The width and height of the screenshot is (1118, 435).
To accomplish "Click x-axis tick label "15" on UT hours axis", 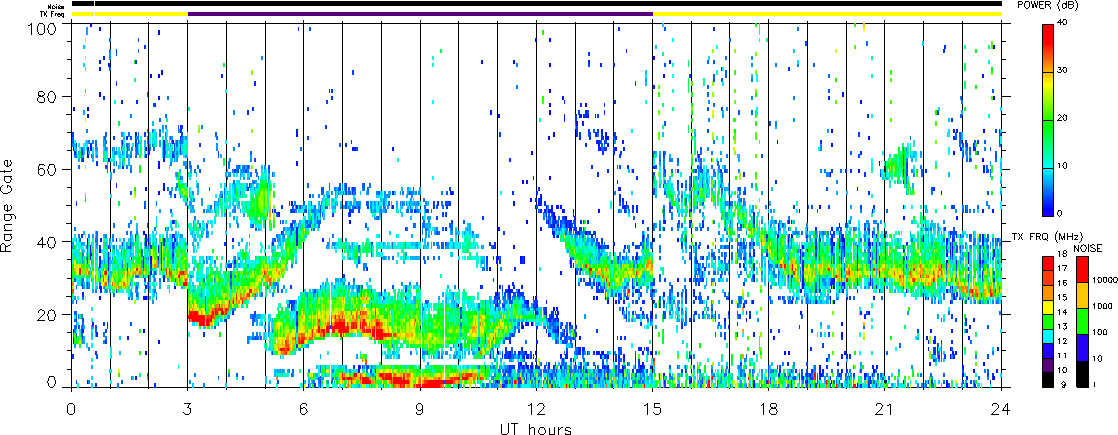I will (x=652, y=409).
